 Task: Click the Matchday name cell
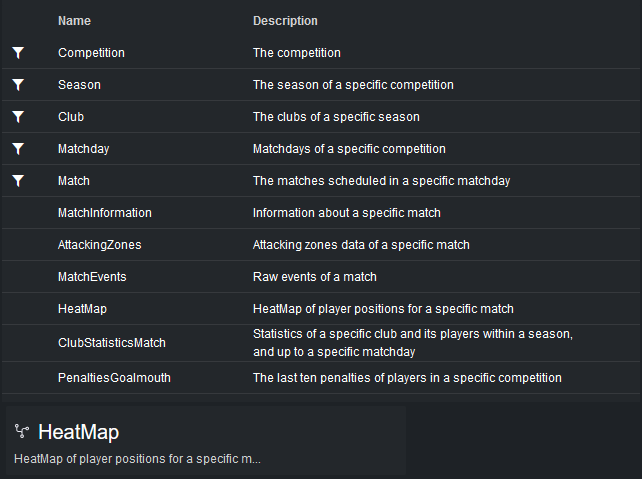point(84,149)
